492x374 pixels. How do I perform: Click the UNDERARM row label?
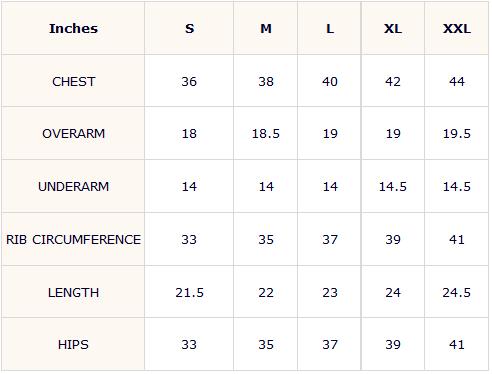pos(73,187)
